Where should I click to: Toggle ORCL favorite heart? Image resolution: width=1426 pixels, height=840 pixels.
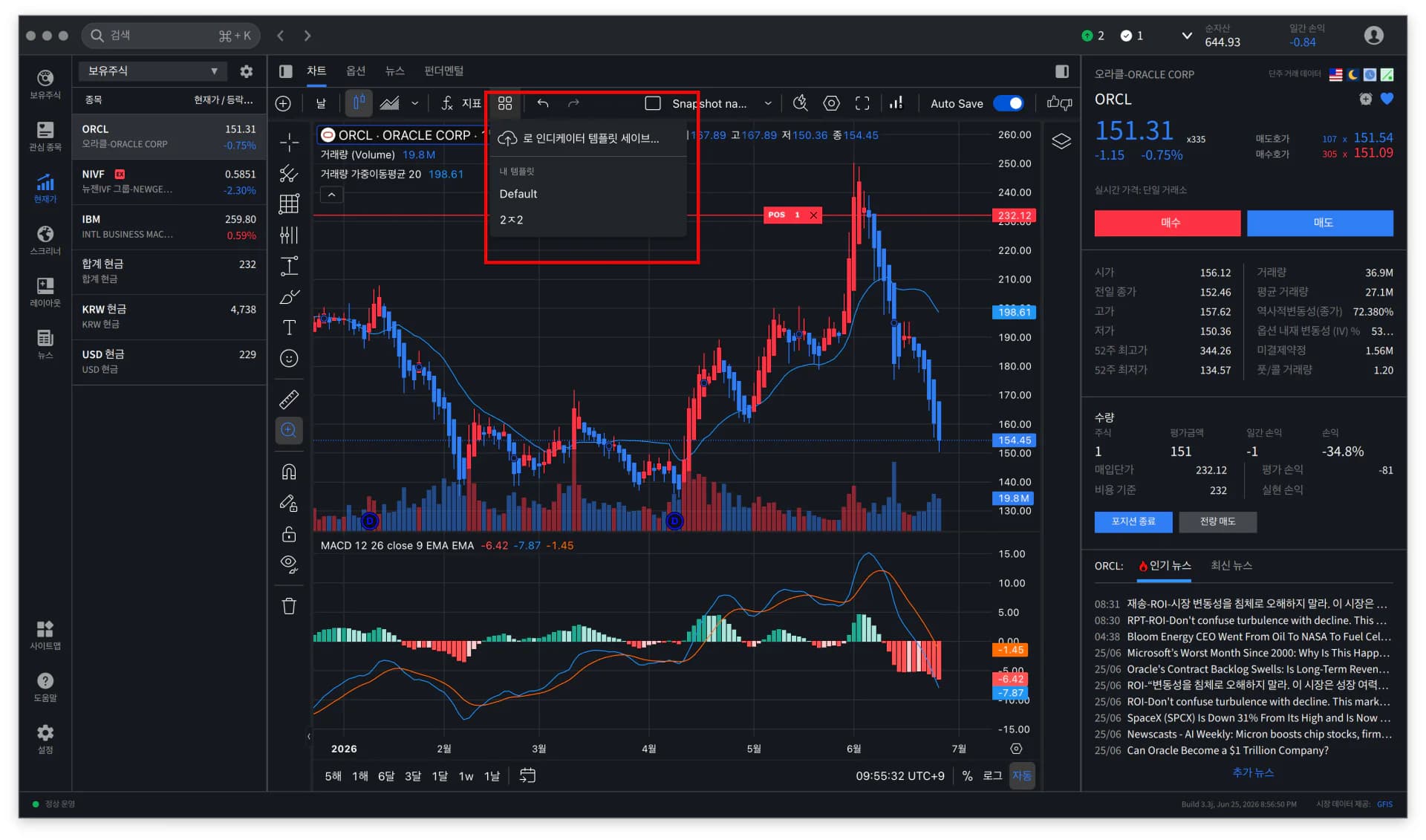tap(1387, 99)
